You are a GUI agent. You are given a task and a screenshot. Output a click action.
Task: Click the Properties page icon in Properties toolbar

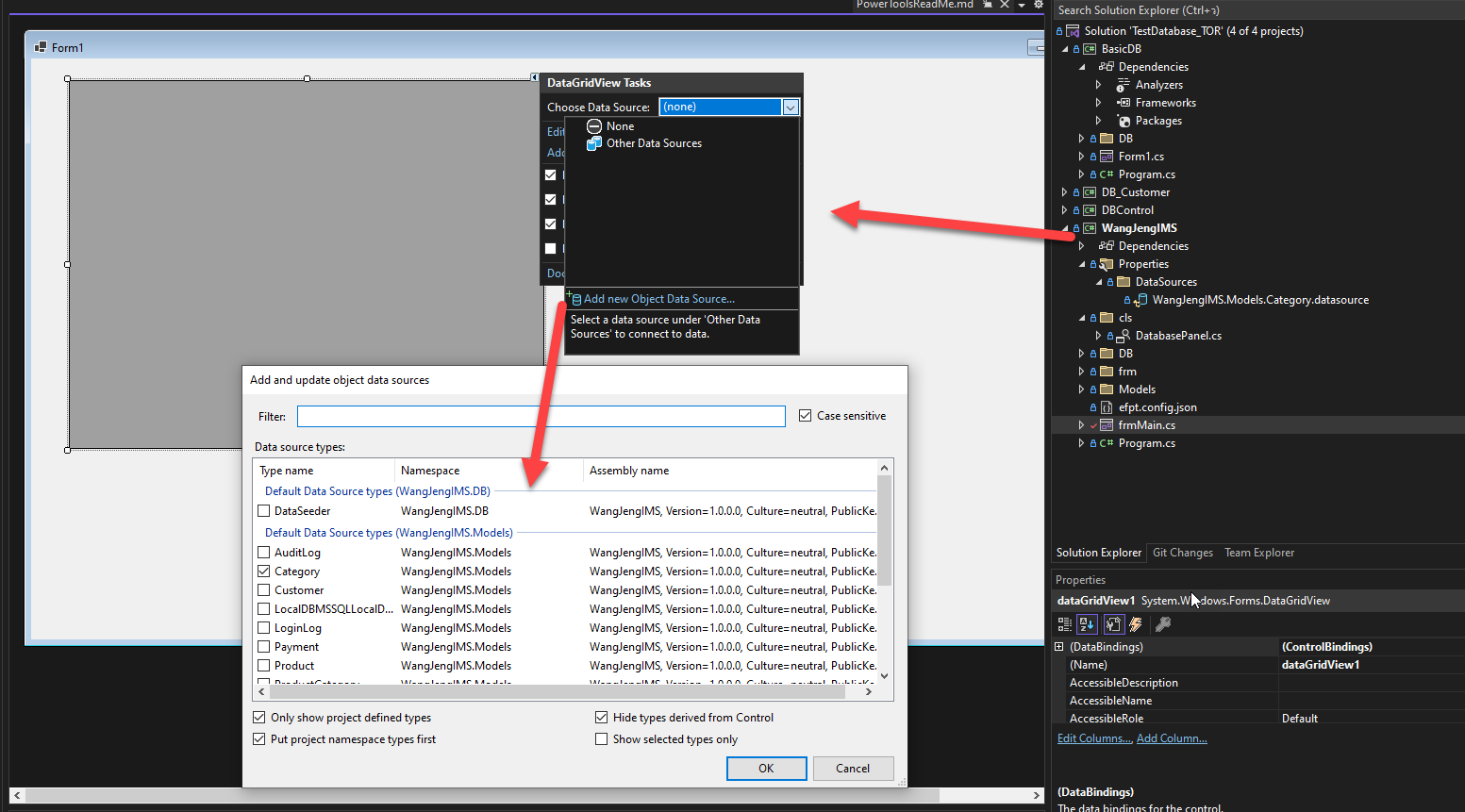click(x=1113, y=624)
